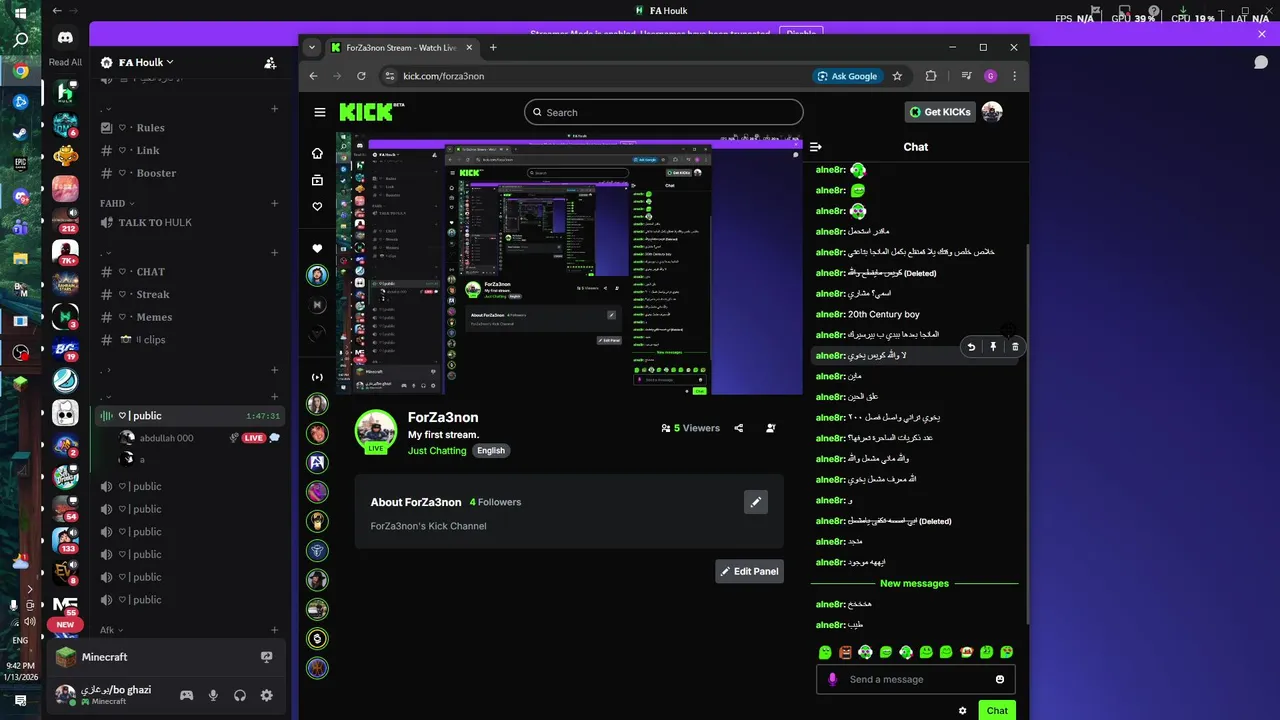1280x720 pixels.
Task: Open Discord game activity controller icon
Action: pos(186,695)
